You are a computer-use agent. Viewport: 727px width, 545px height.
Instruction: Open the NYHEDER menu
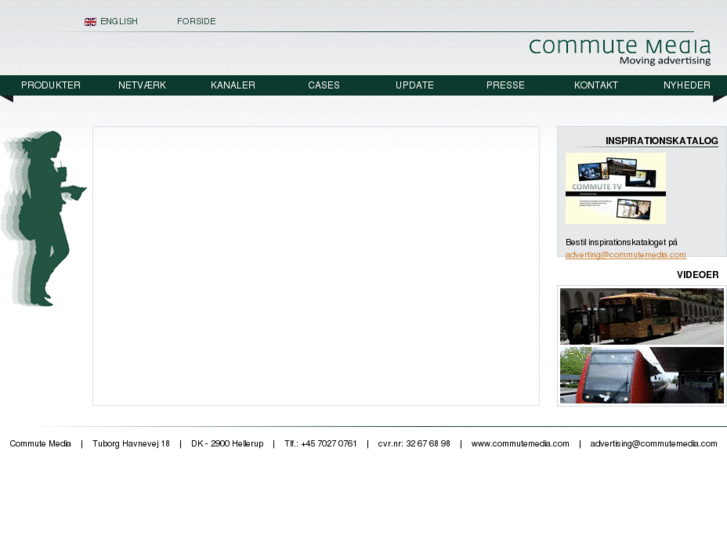pos(687,85)
